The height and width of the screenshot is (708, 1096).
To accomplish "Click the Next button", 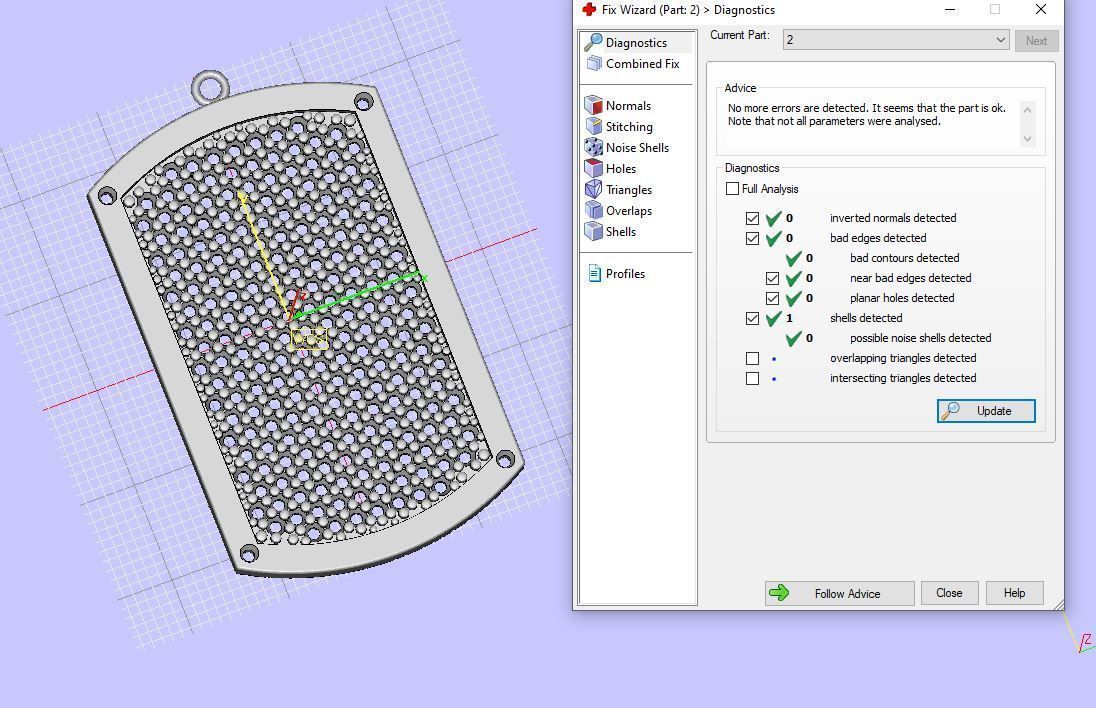I will 1037,41.
